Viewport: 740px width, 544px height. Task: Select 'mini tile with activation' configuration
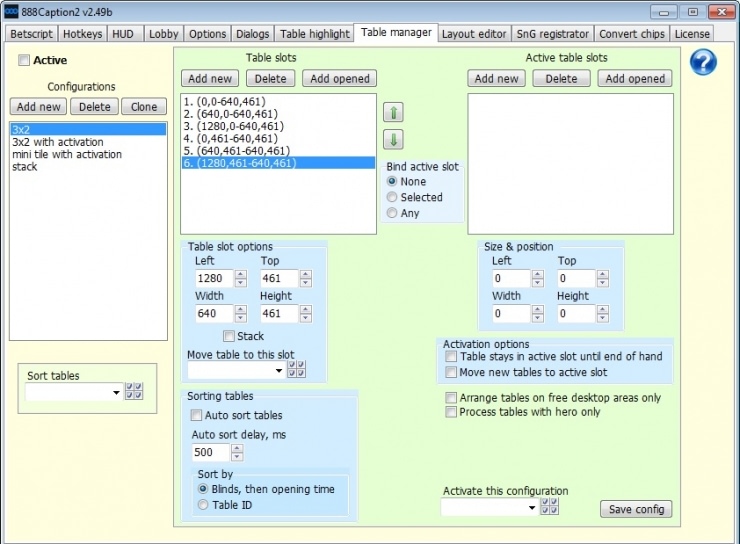88,154
